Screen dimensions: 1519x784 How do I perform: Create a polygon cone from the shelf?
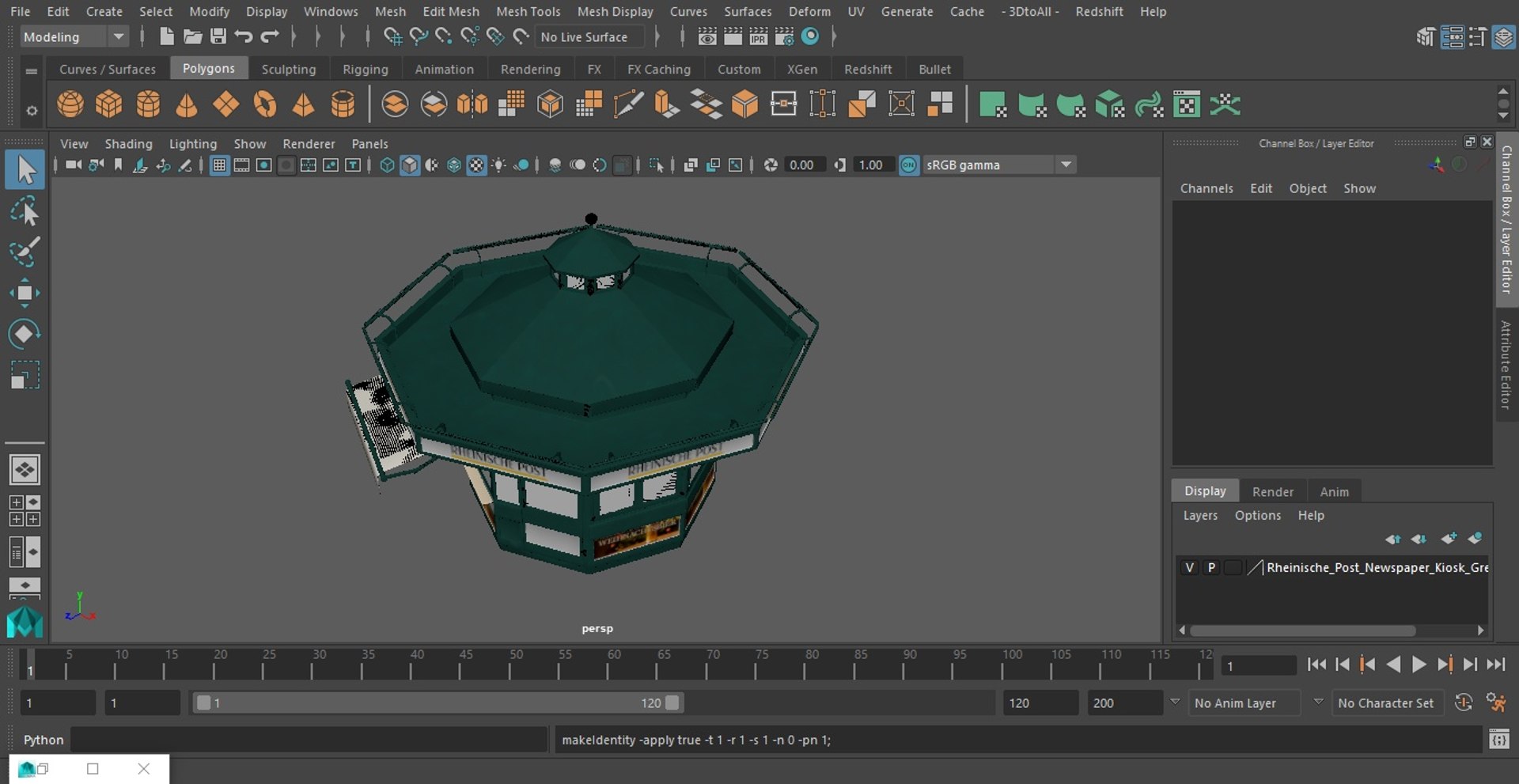coord(187,104)
